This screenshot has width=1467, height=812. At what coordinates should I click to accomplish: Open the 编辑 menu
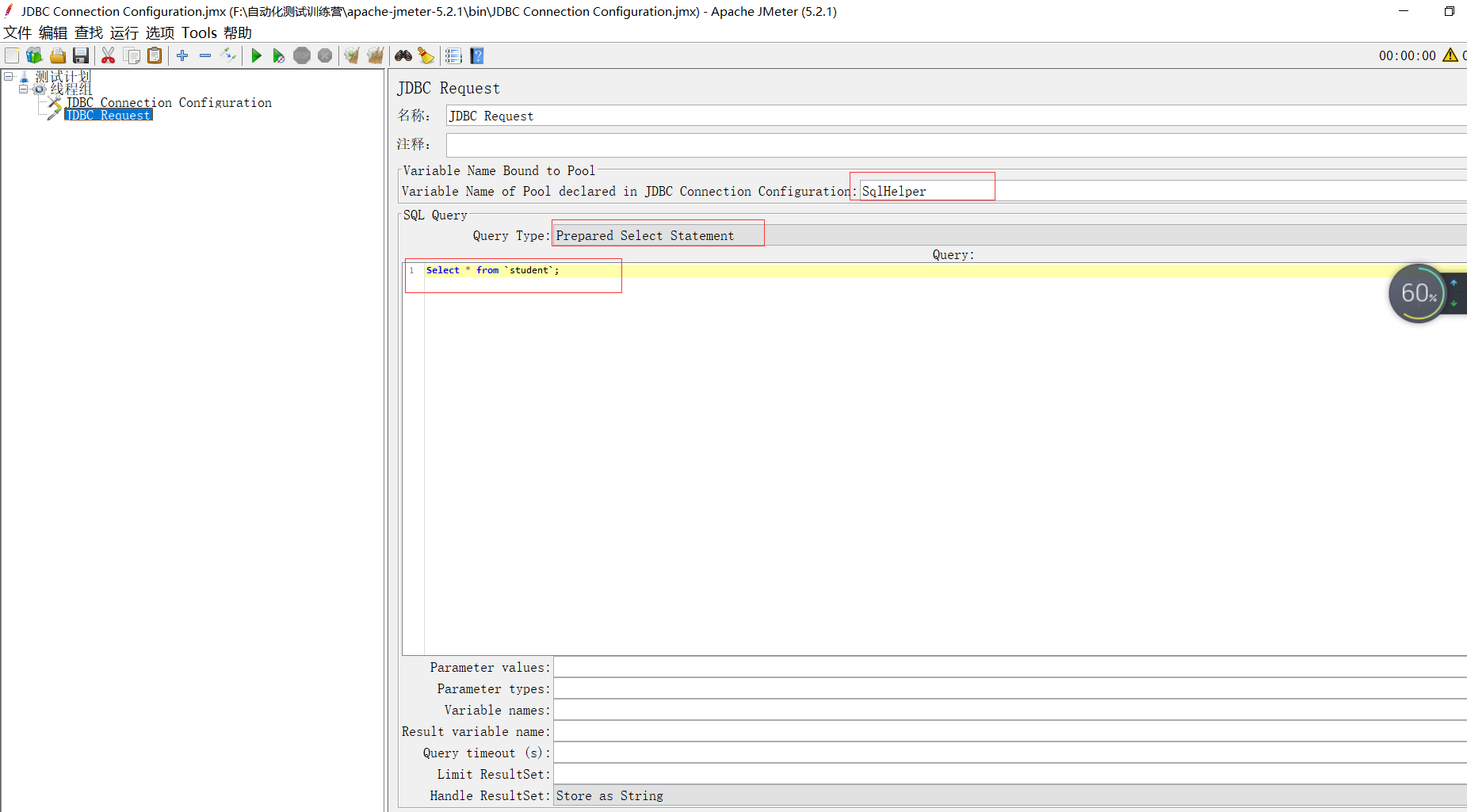pyautogui.click(x=53, y=32)
